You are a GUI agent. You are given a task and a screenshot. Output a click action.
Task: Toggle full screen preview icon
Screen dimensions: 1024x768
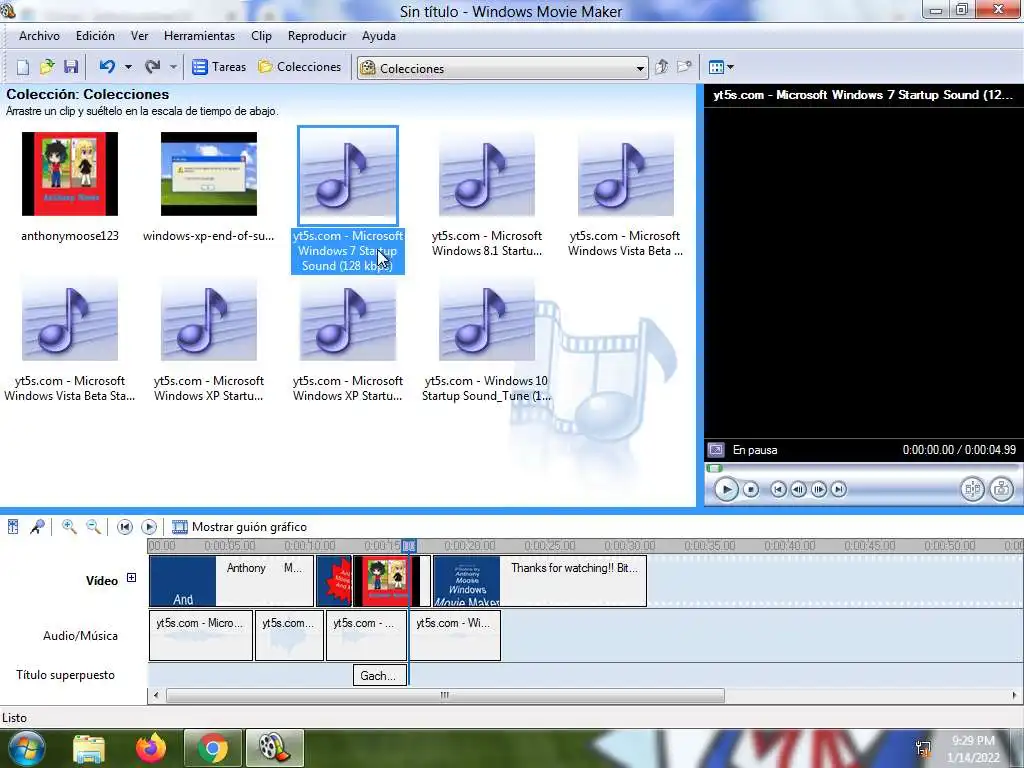click(x=716, y=450)
